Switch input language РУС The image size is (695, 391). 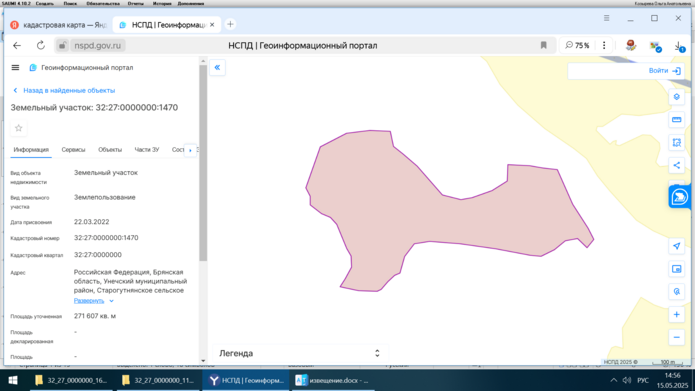point(643,380)
